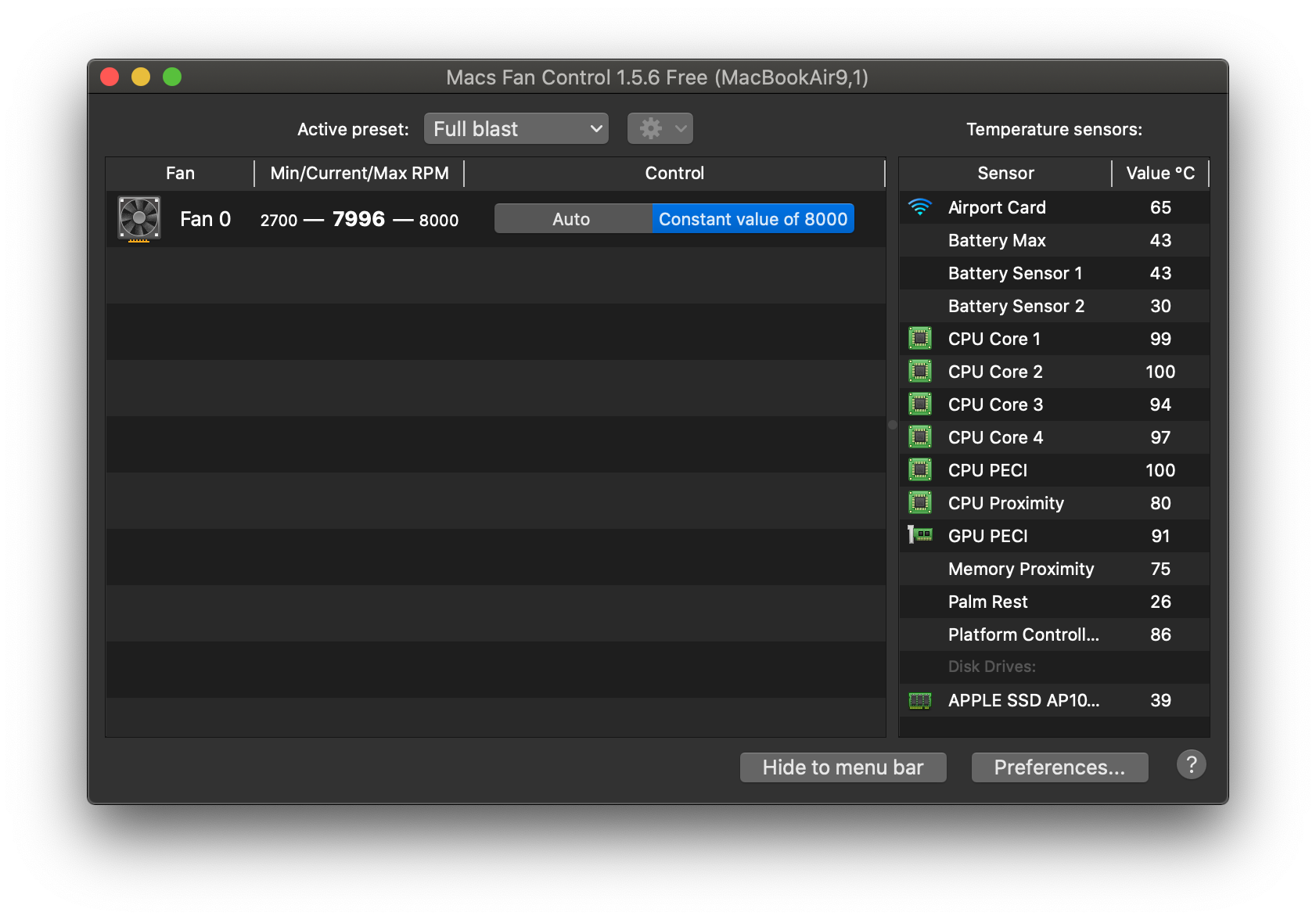The width and height of the screenshot is (1316, 920).
Task: Click the CPU Core 2 chip icon
Action: point(920,372)
